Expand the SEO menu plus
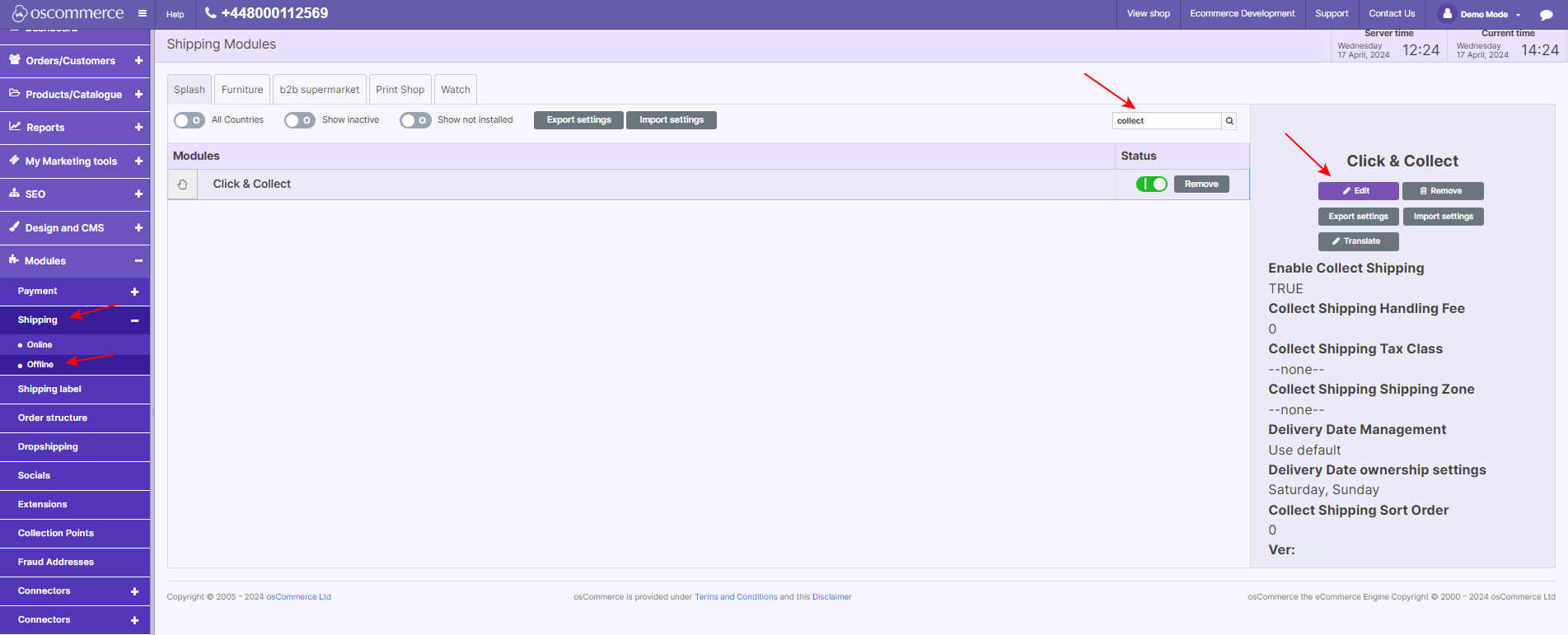Screen dimensions: 1568x635 (x=138, y=194)
